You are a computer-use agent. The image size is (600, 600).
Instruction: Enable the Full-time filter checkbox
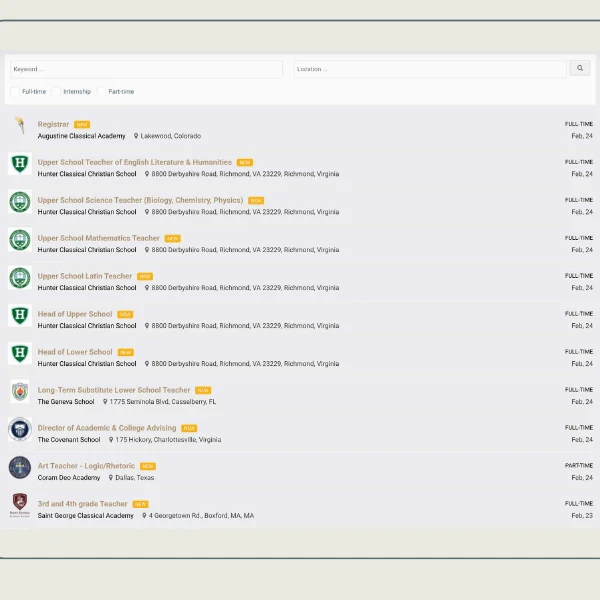tap(16, 92)
